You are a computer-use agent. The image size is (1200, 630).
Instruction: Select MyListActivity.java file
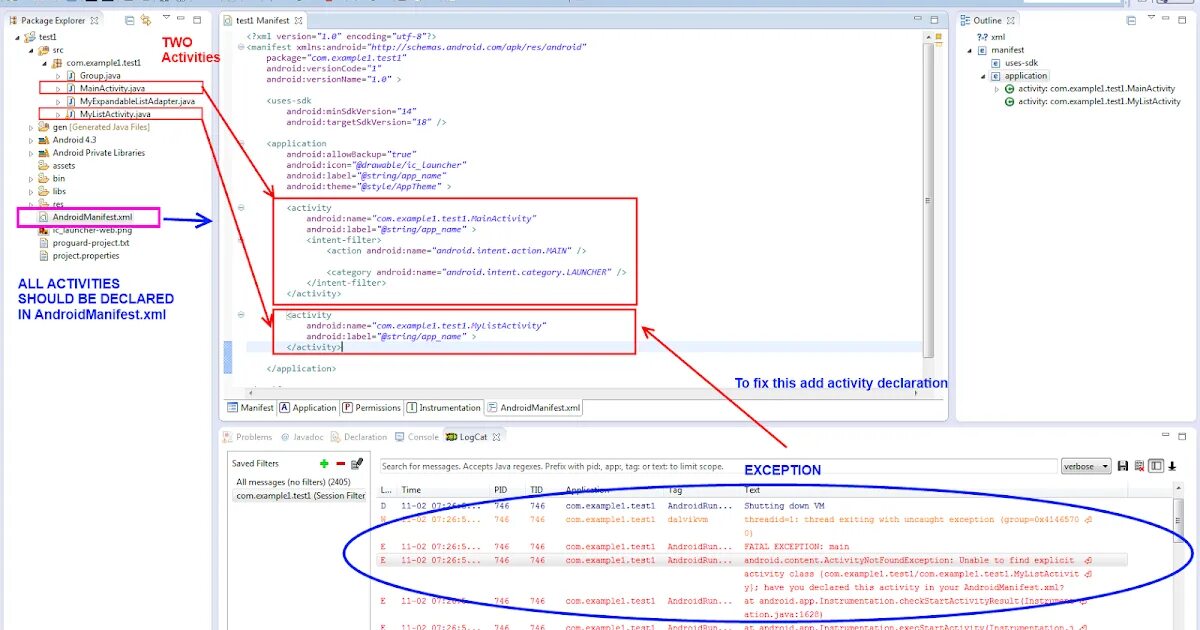pos(115,114)
